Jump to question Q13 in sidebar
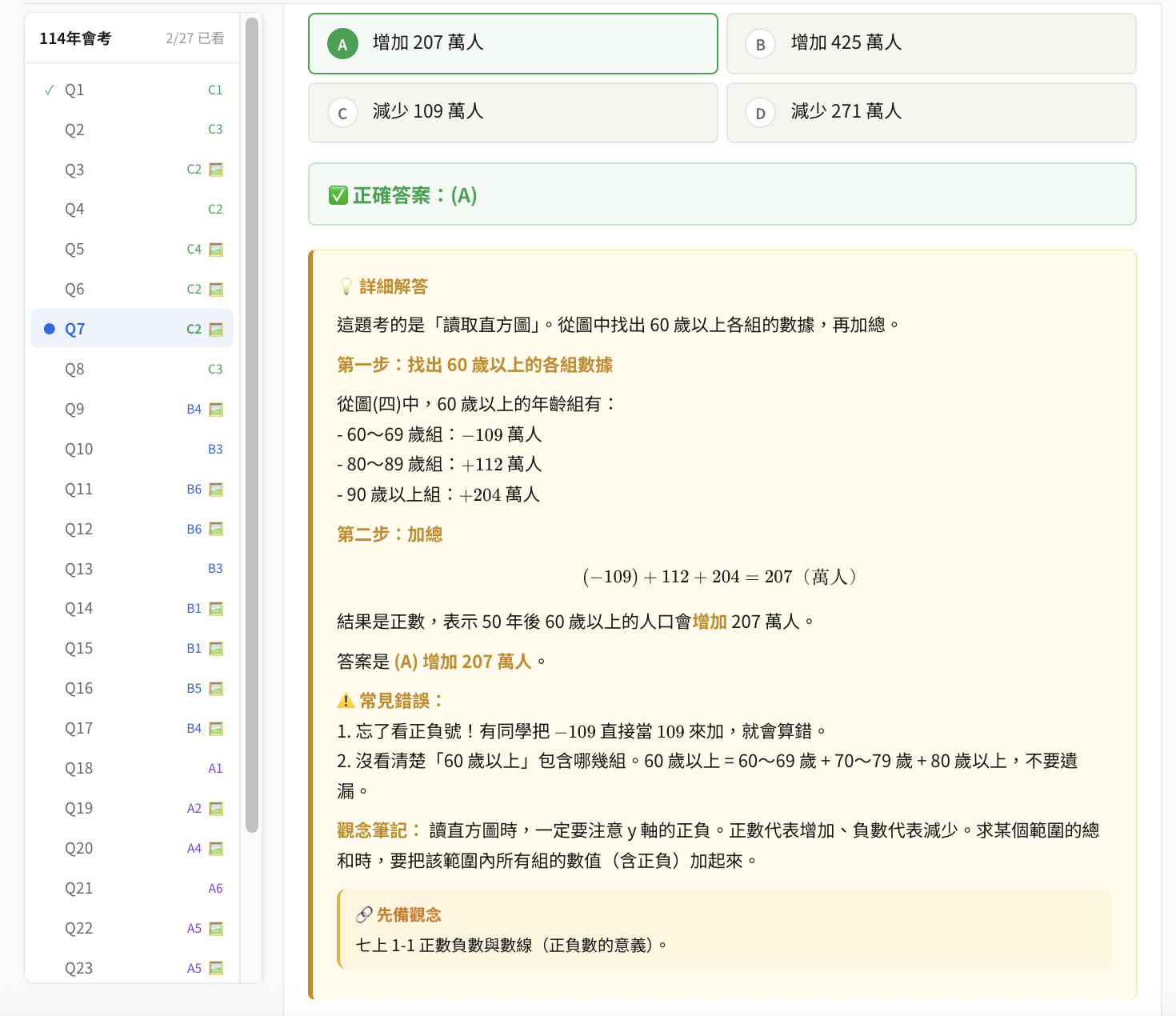Image resolution: width=1176 pixels, height=1016 pixels. coord(78,569)
